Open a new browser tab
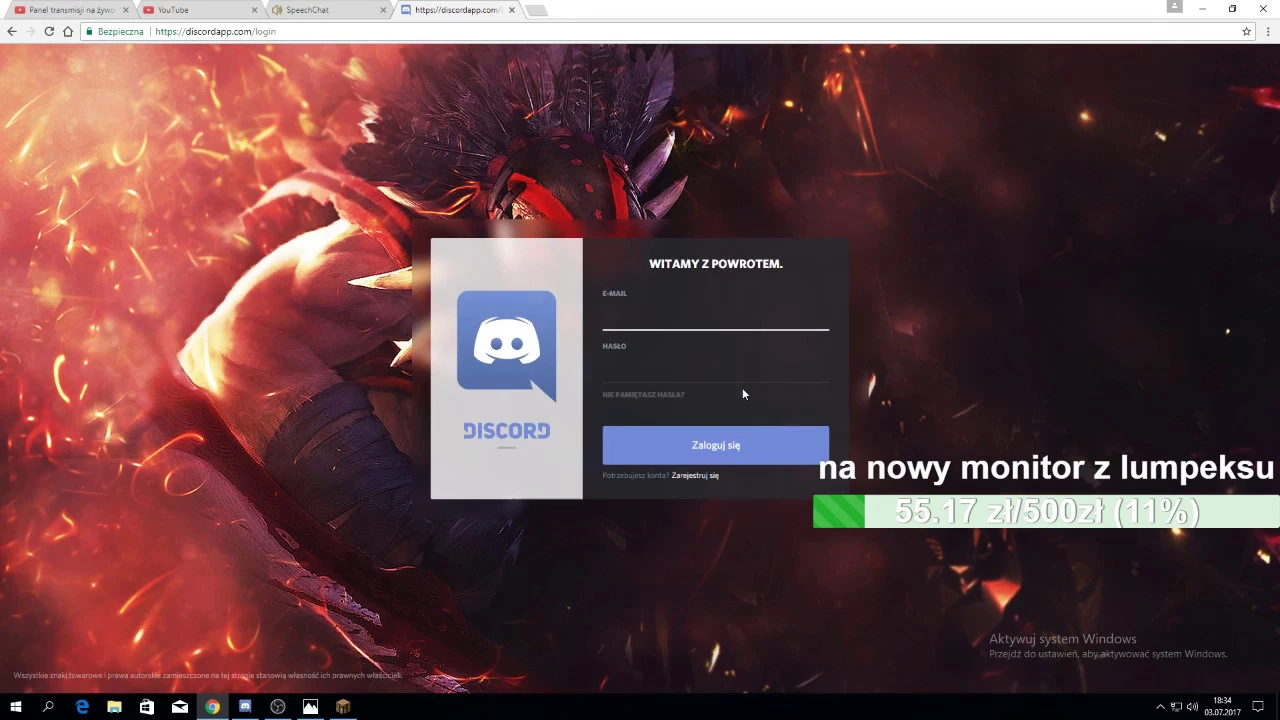 (x=536, y=10)
